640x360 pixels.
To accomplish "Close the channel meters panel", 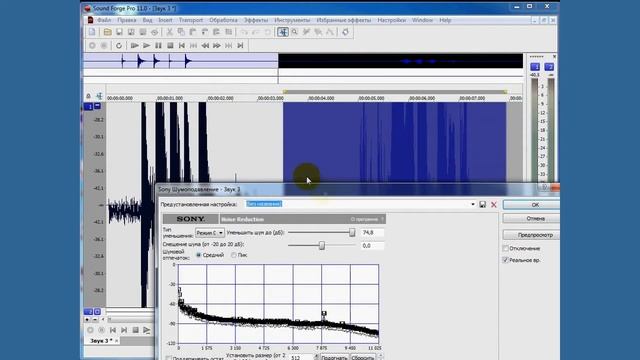I will pos(554,56).
